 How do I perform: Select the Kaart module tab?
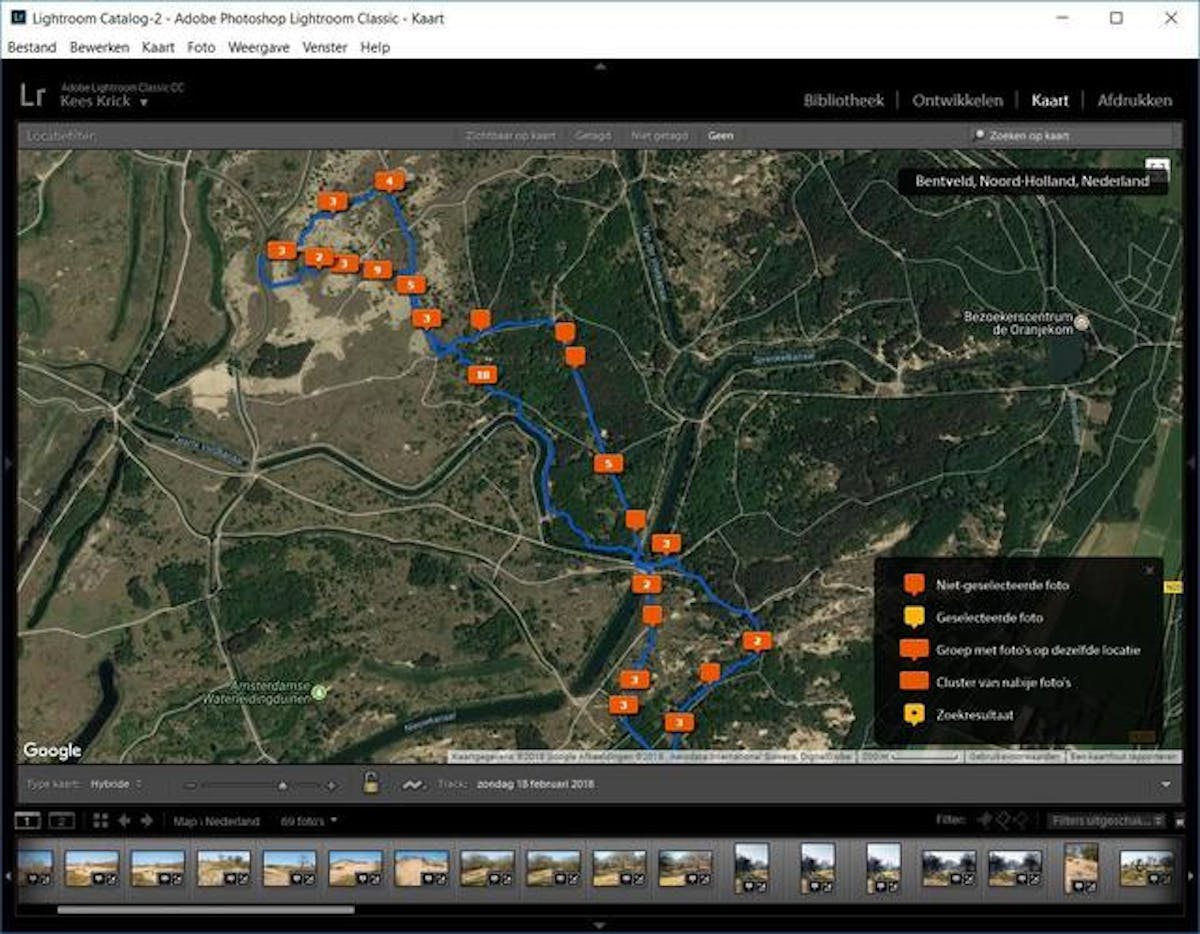pos(1050,100)
